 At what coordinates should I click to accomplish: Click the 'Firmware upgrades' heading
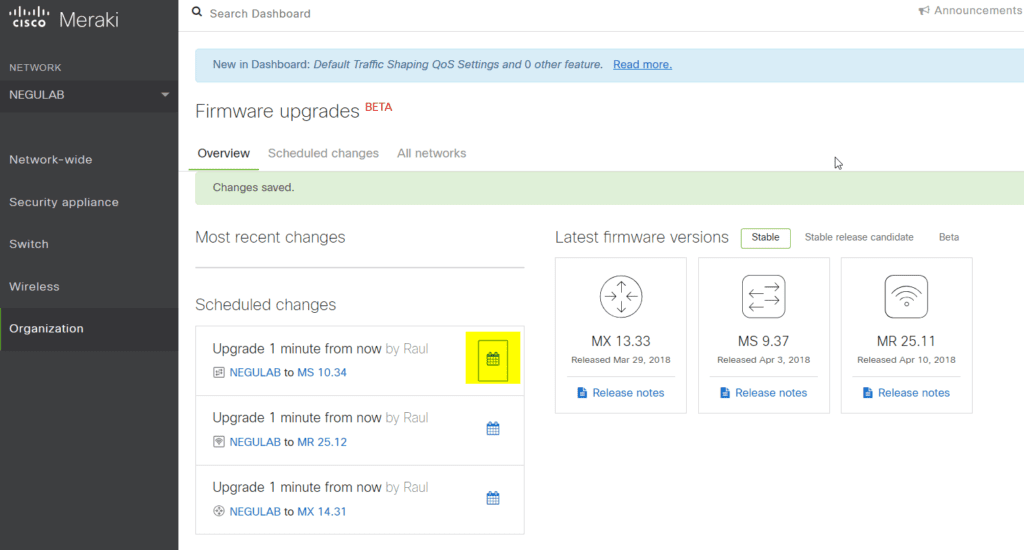tap(278, 111)
